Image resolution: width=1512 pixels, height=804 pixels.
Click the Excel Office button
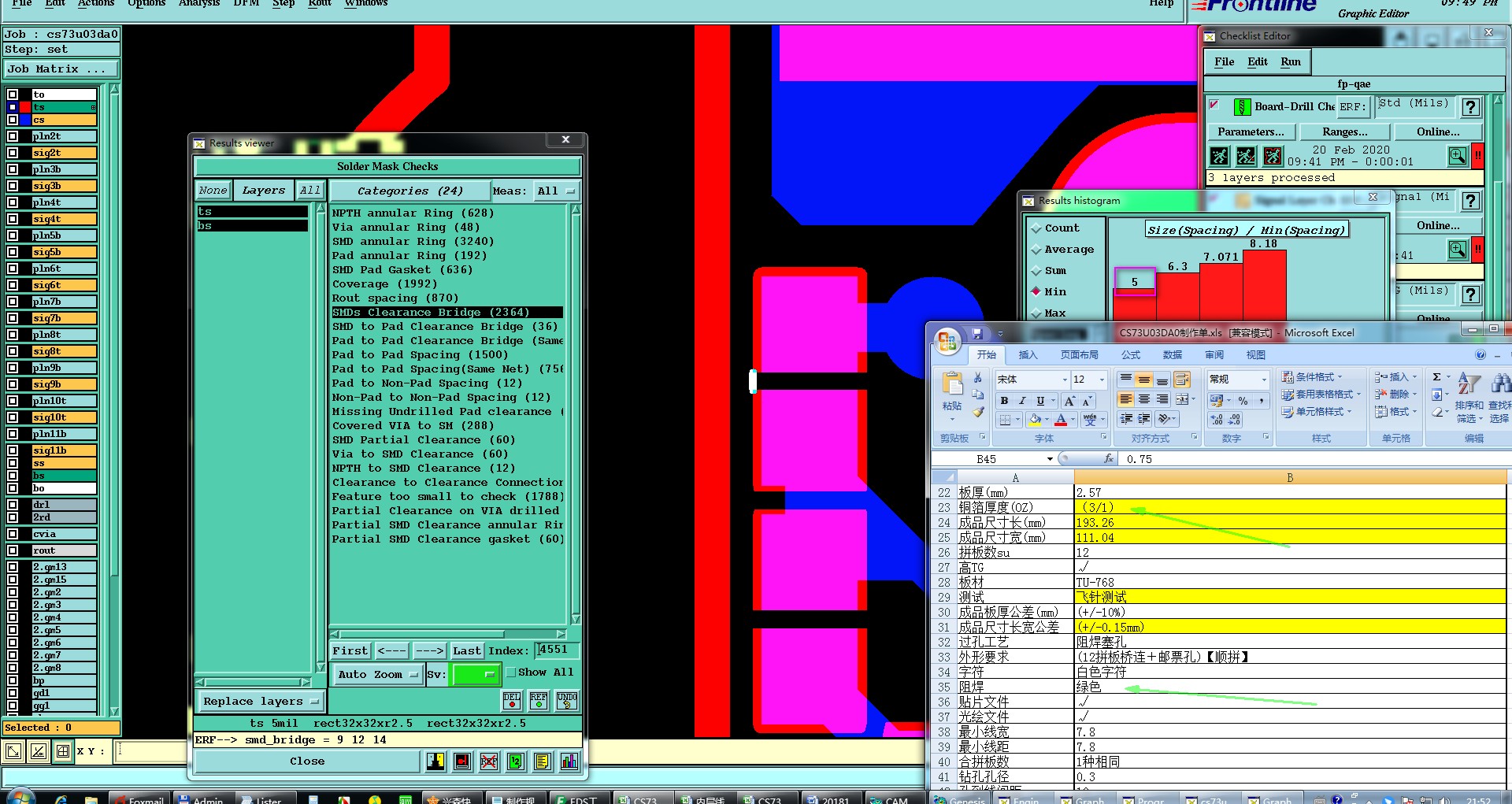(x=948, y=342)
